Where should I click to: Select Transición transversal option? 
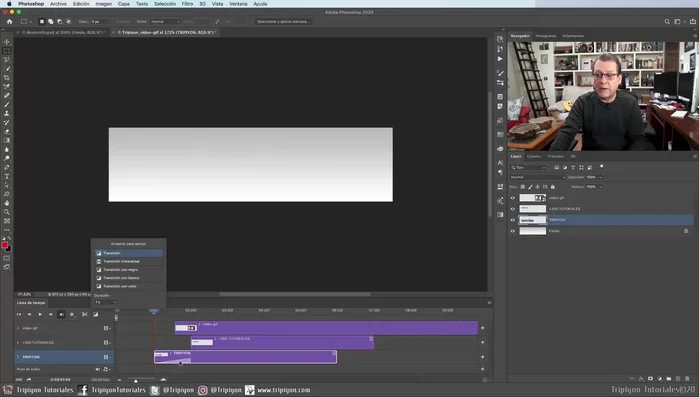click(128, 262)
